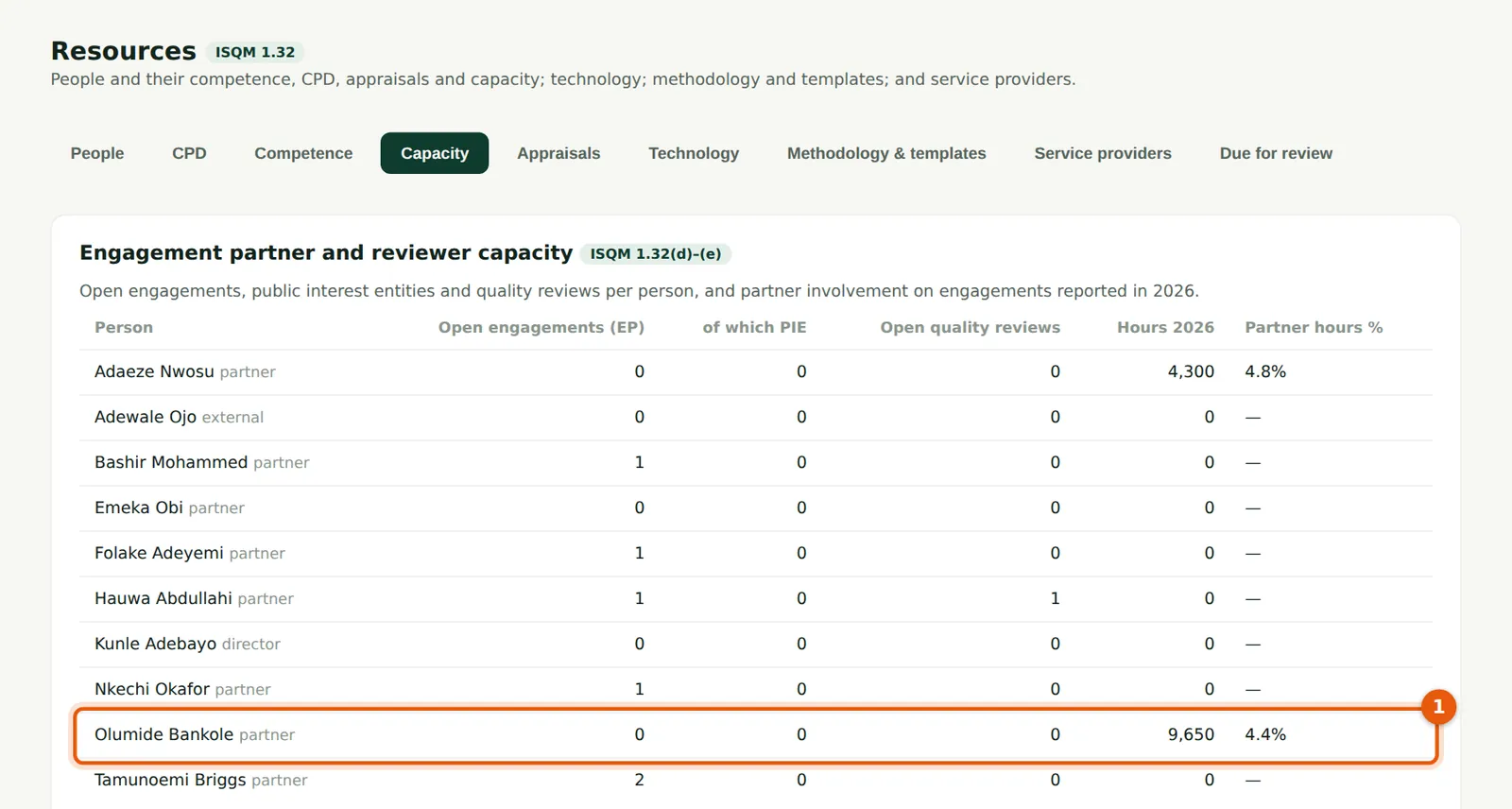1512x809 pixels.
Task: Show the Due for review tab
Action: pos(1276,153)
